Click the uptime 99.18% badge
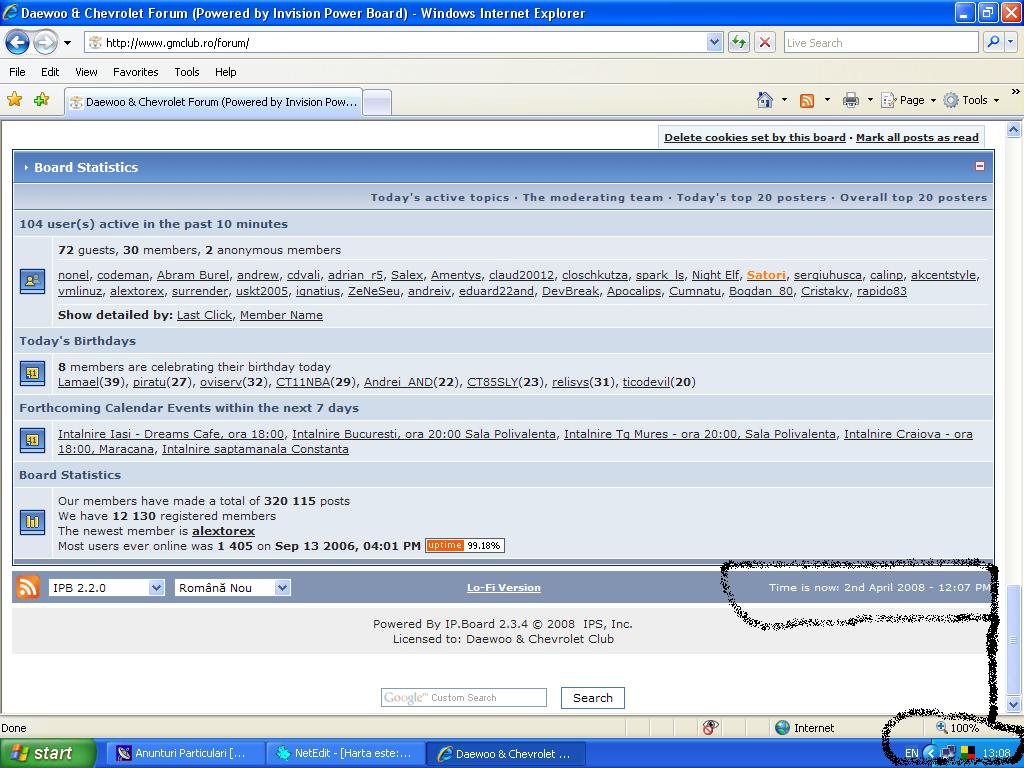Viewport: 1024px width, 768px height. (x=464, y=545)
